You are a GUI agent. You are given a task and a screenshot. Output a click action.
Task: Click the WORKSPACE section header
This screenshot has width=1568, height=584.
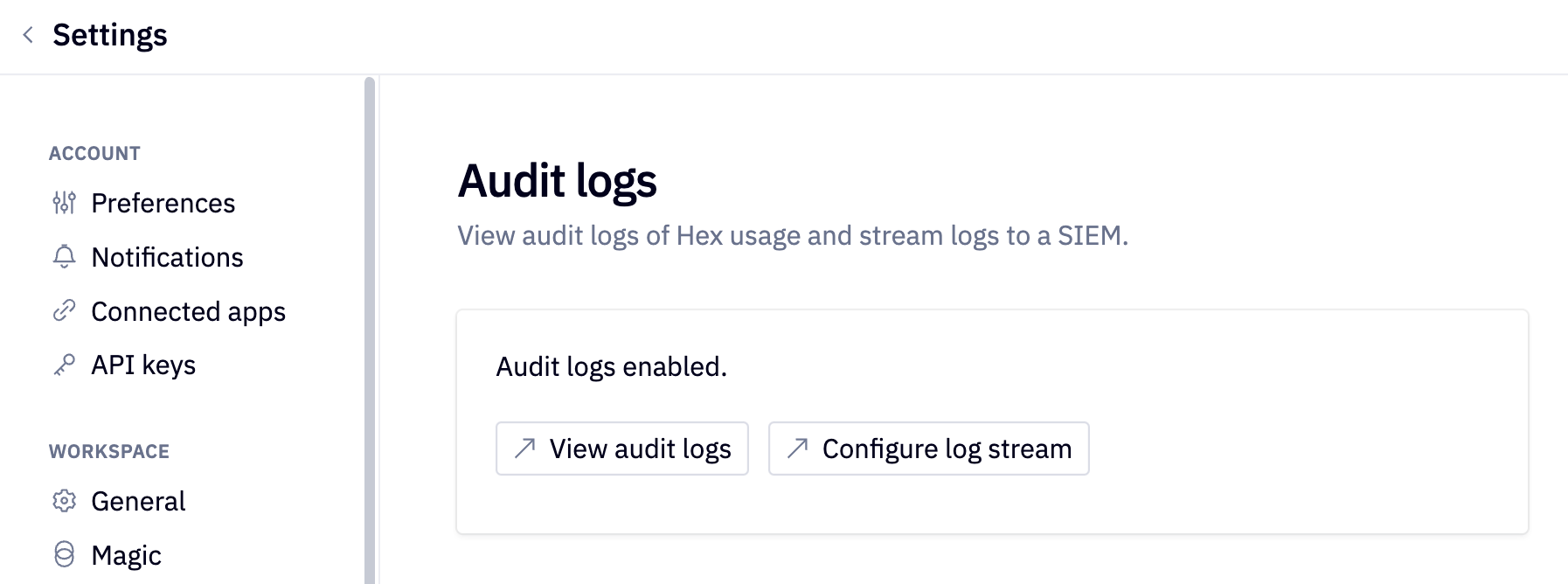click(x=109, y=451)
